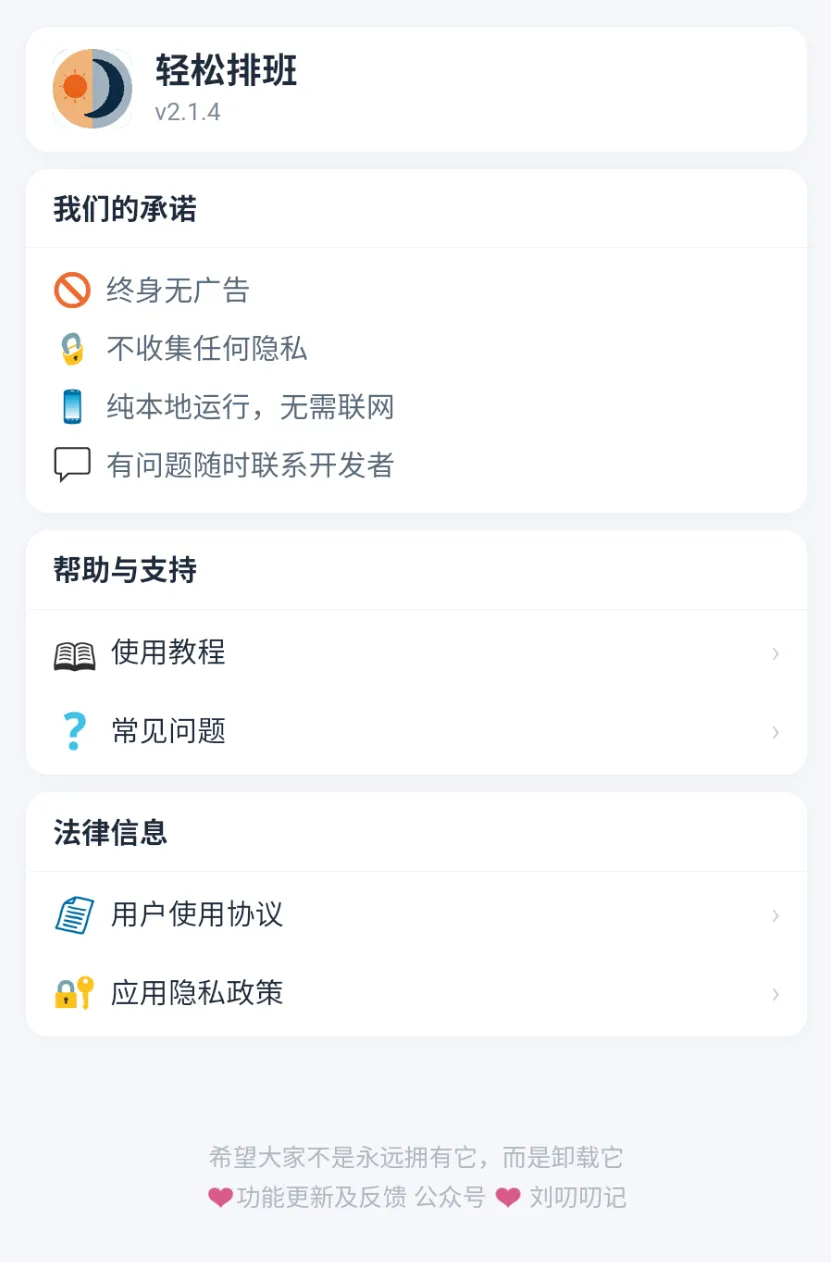The image size is (831, 1263).
Task: Tap the pink heart before 功能更新及反馈
Action: coord(220,1198)
